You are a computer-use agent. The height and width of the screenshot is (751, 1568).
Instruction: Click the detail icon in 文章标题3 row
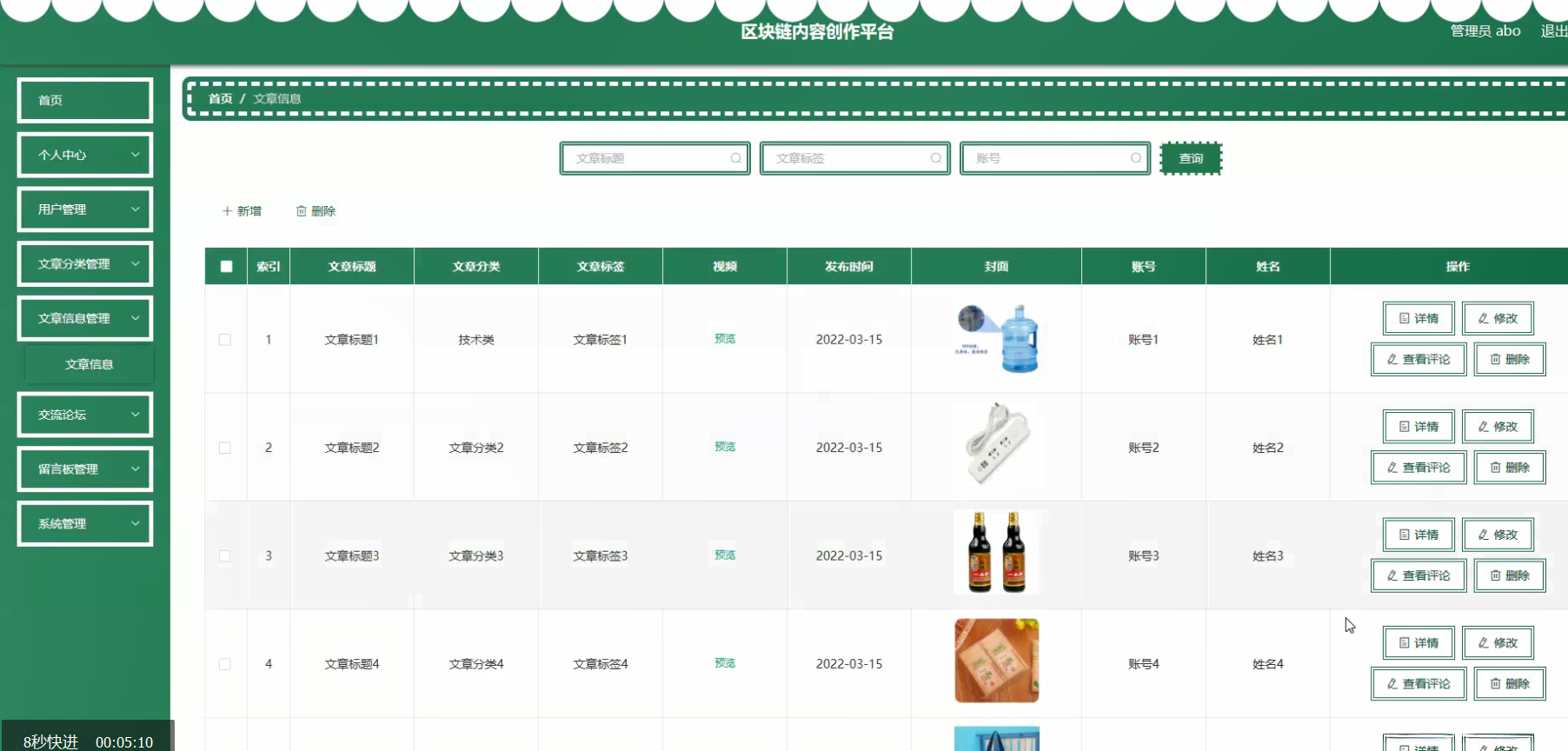coord(1404,535)
